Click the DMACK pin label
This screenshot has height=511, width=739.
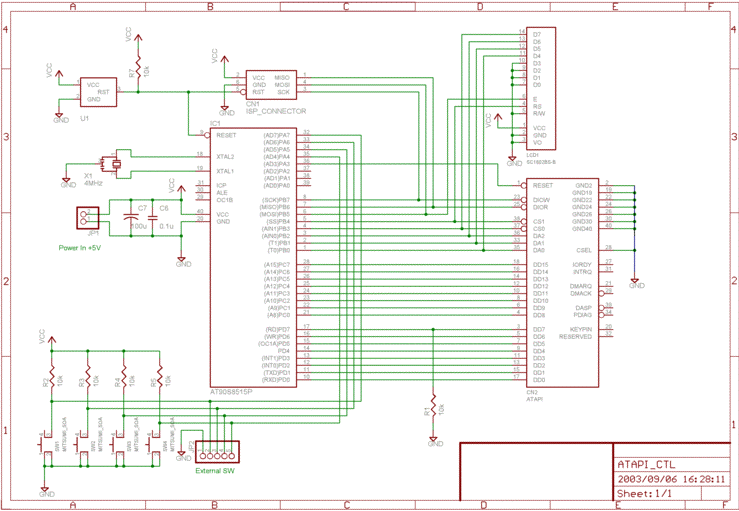click(581, 293)
